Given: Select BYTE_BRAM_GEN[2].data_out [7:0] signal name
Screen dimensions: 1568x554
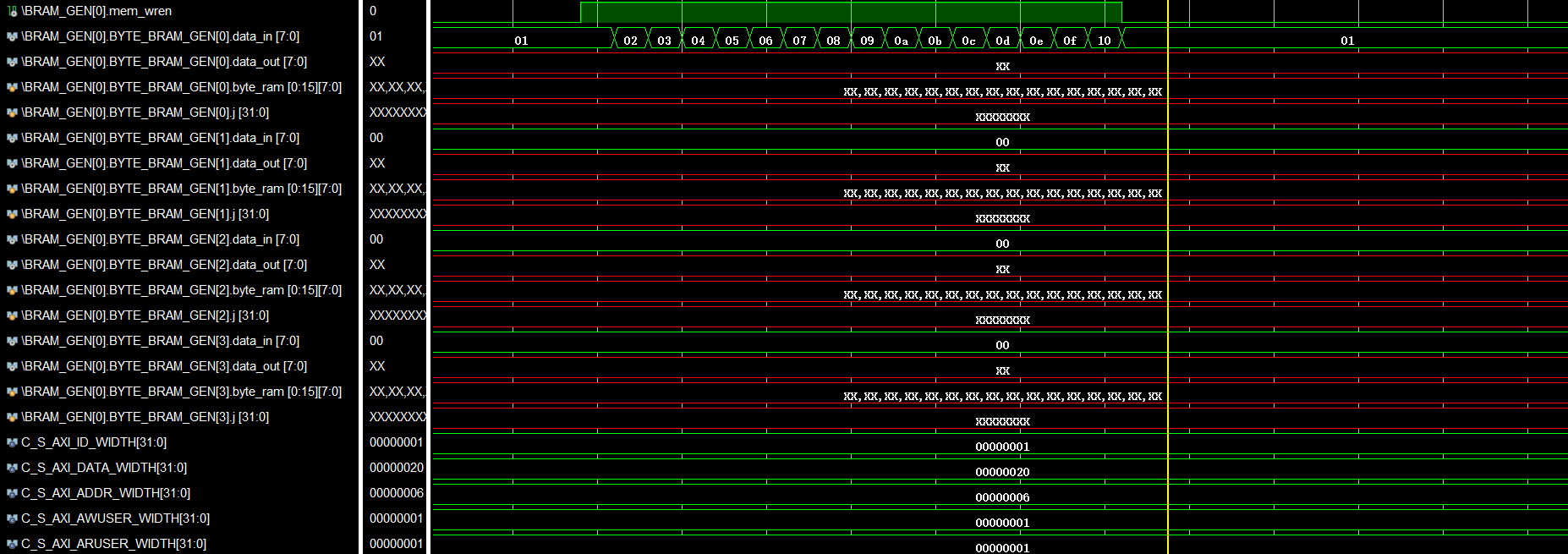Looking at the screenshot, I should coord(164,265).
